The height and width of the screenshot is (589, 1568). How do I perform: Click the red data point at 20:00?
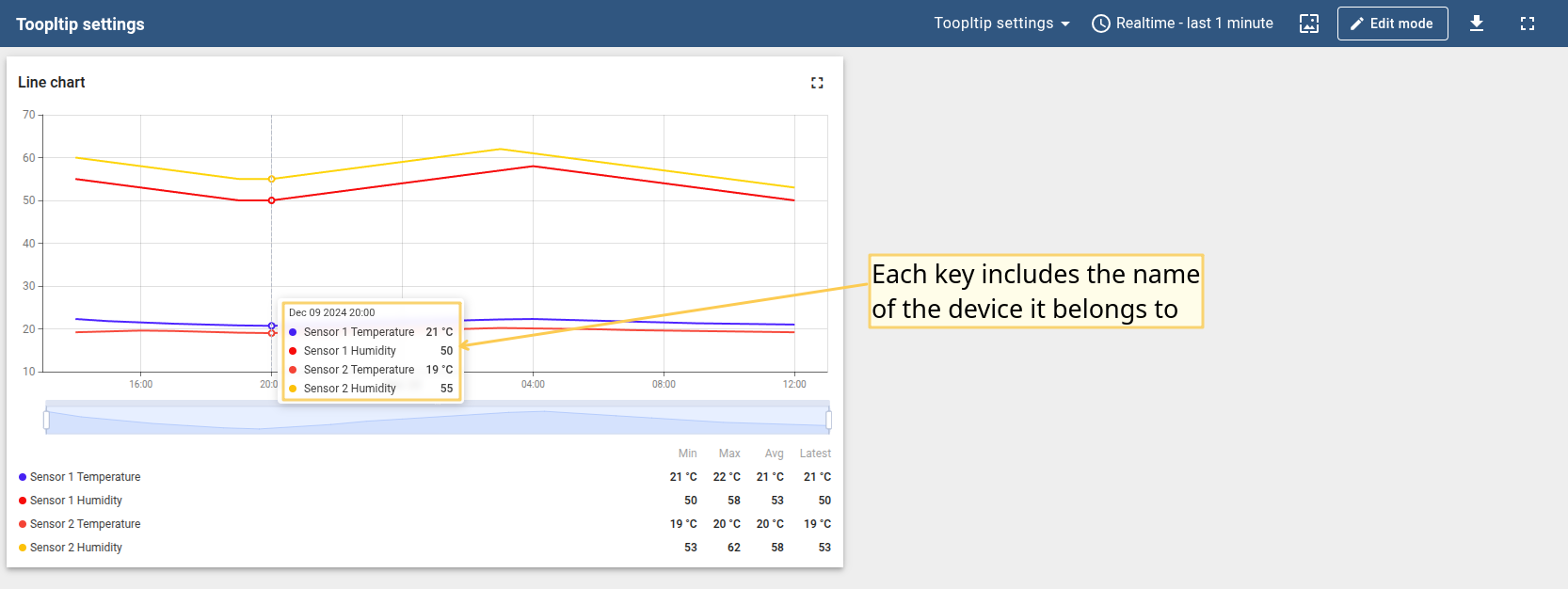coord(272,200)
